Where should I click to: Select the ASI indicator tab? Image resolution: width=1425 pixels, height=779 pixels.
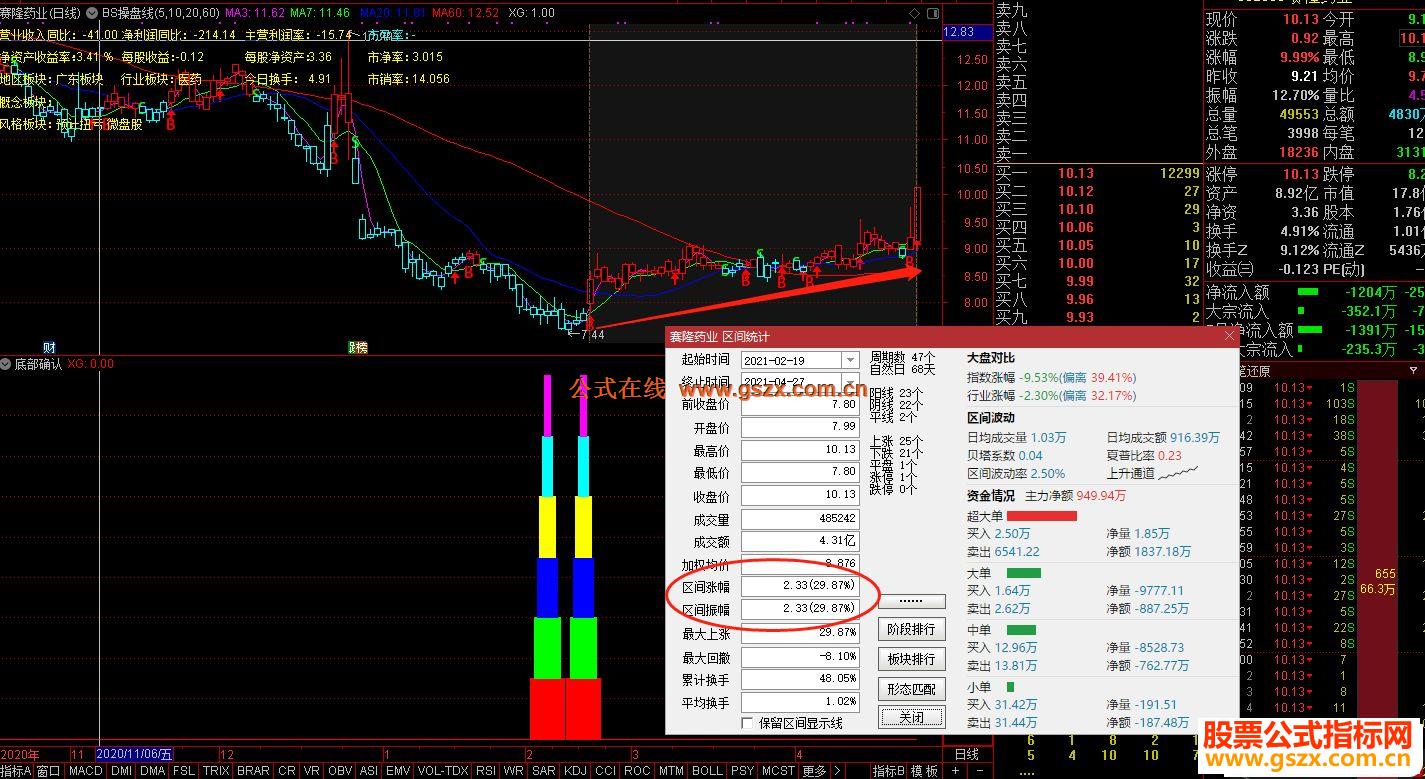pyautogui.click(x=369, y=771)
